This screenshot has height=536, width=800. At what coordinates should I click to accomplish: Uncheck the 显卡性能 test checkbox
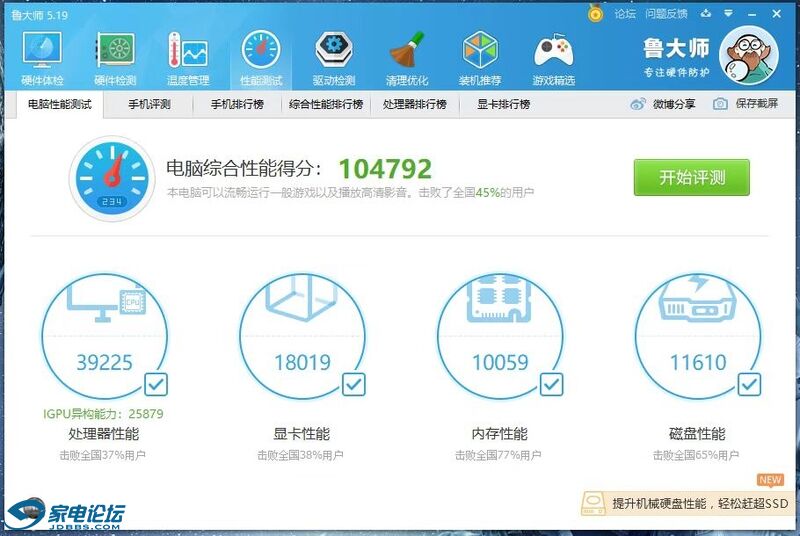pyautogui.click(x=354, y=385)
